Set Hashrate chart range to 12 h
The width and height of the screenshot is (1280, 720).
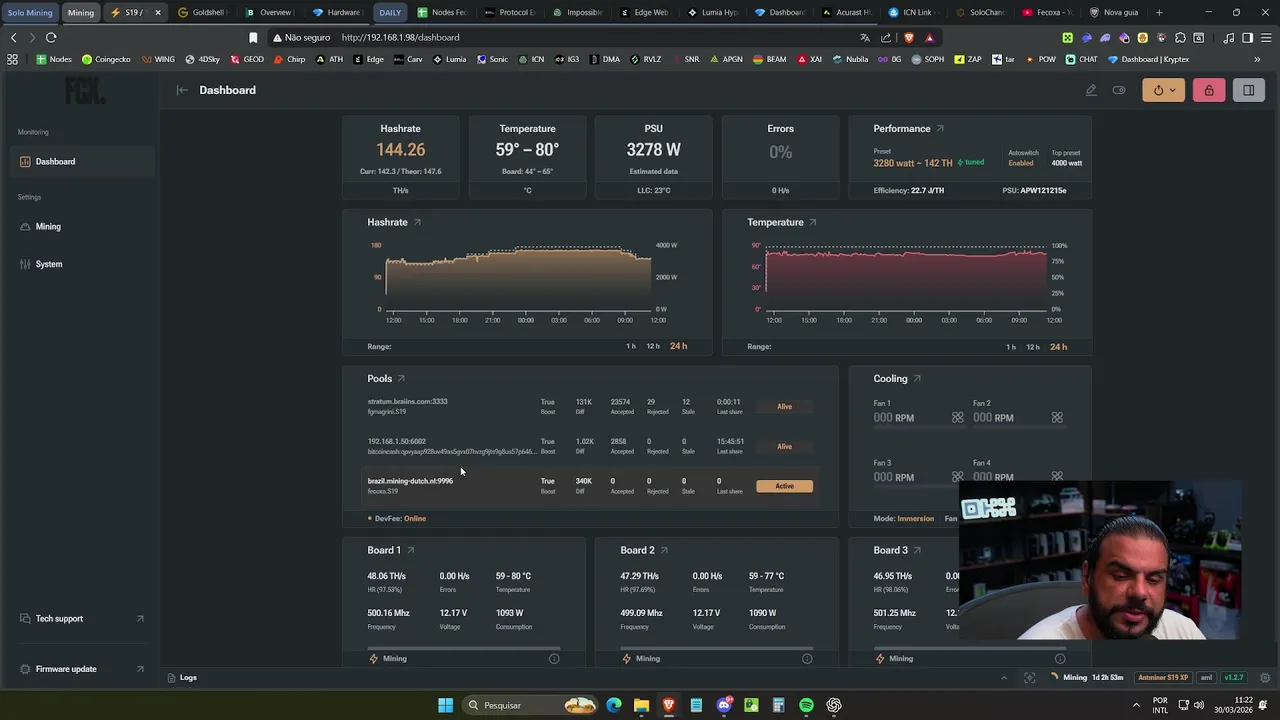click(x=653, y=346)
